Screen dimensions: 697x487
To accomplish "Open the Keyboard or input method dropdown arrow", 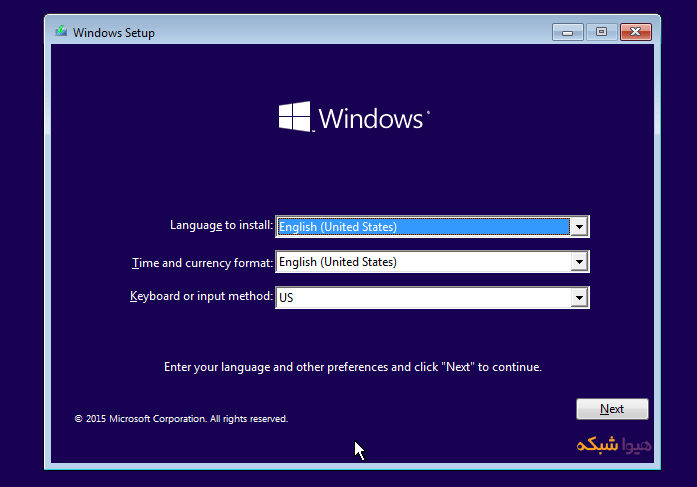I will (579, 297).
